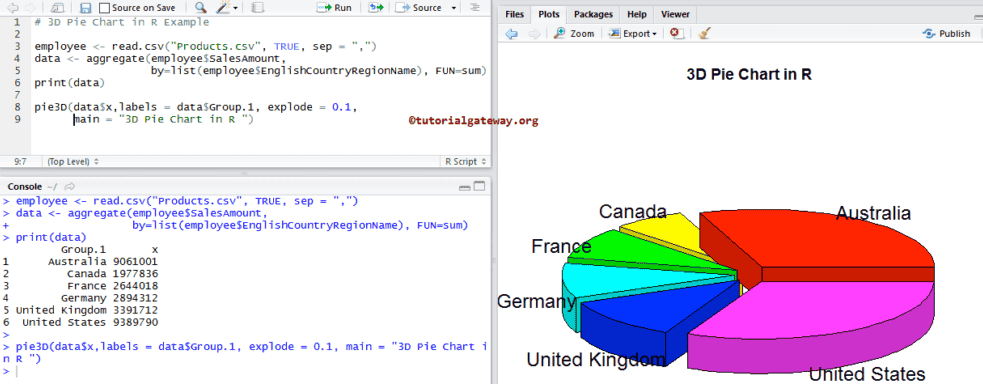
Task: Enable the Source on Save checkbox
Action: (105, 8)
